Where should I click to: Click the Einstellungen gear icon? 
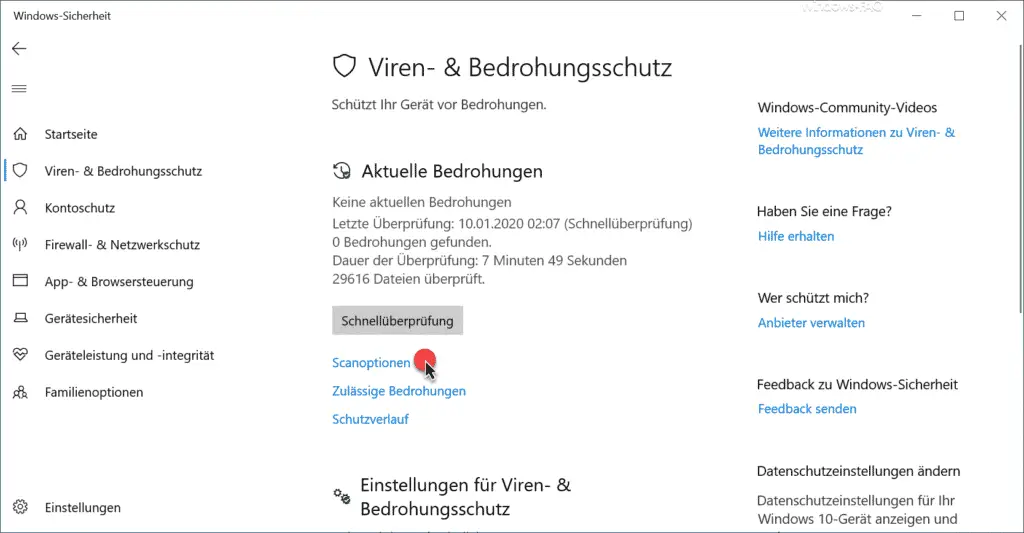20,507
